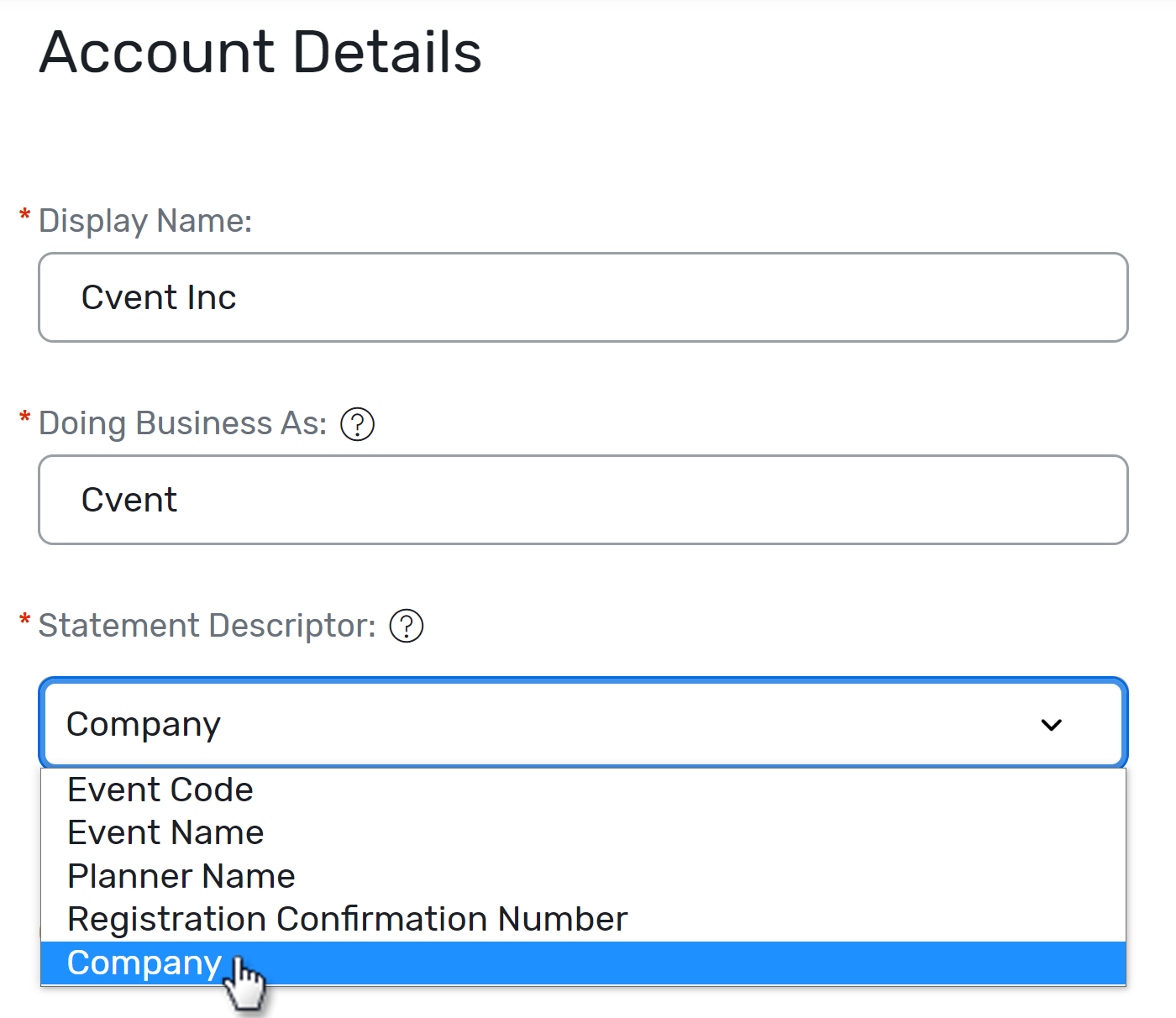Image resolution: width=1176 pixels, height=1018 pixels.
Task: Select Event Code as the statement descriptor
Action: (x=160, y=789)
